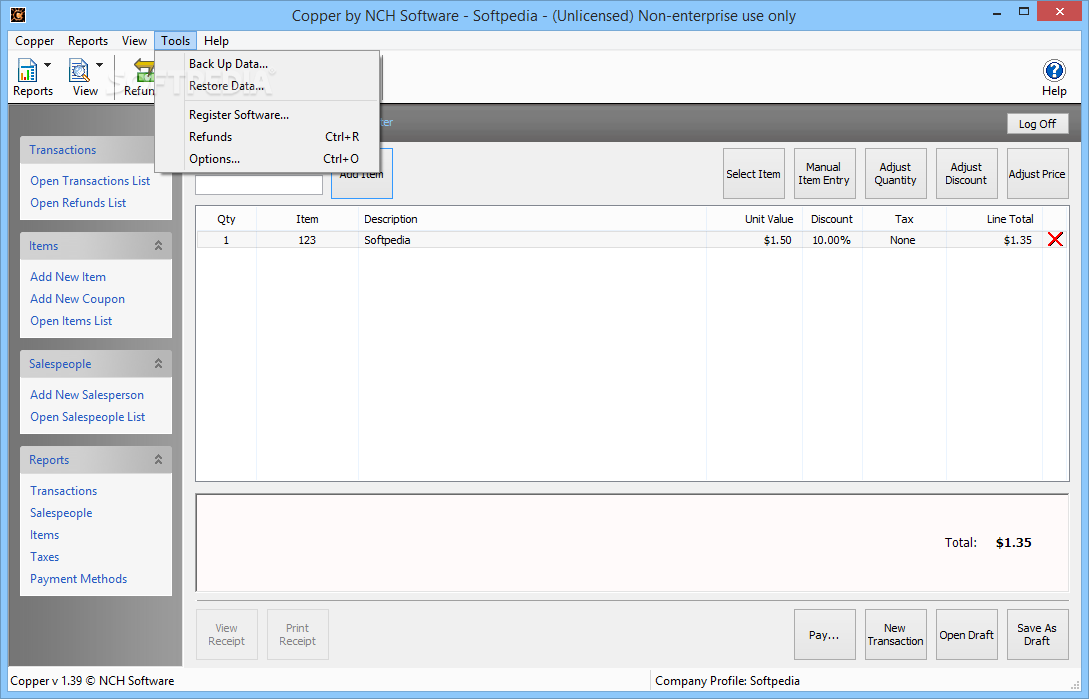The width and height of the screenshot is (1089, 699).
Task: Collapse the Items sidebar panel
Action: 158,246
